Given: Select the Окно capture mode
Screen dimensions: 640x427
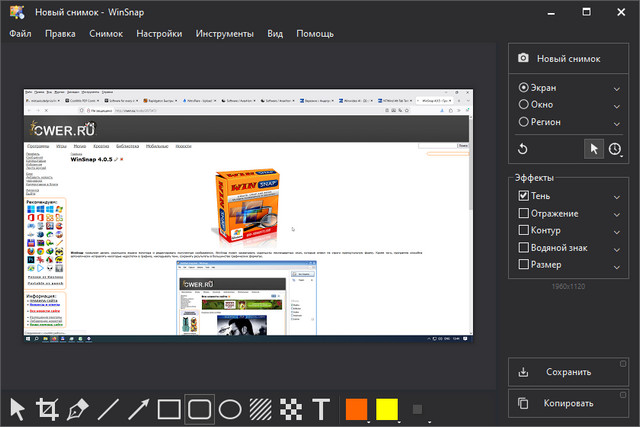Looking at the screenshot, I should (x=536, y=105).
